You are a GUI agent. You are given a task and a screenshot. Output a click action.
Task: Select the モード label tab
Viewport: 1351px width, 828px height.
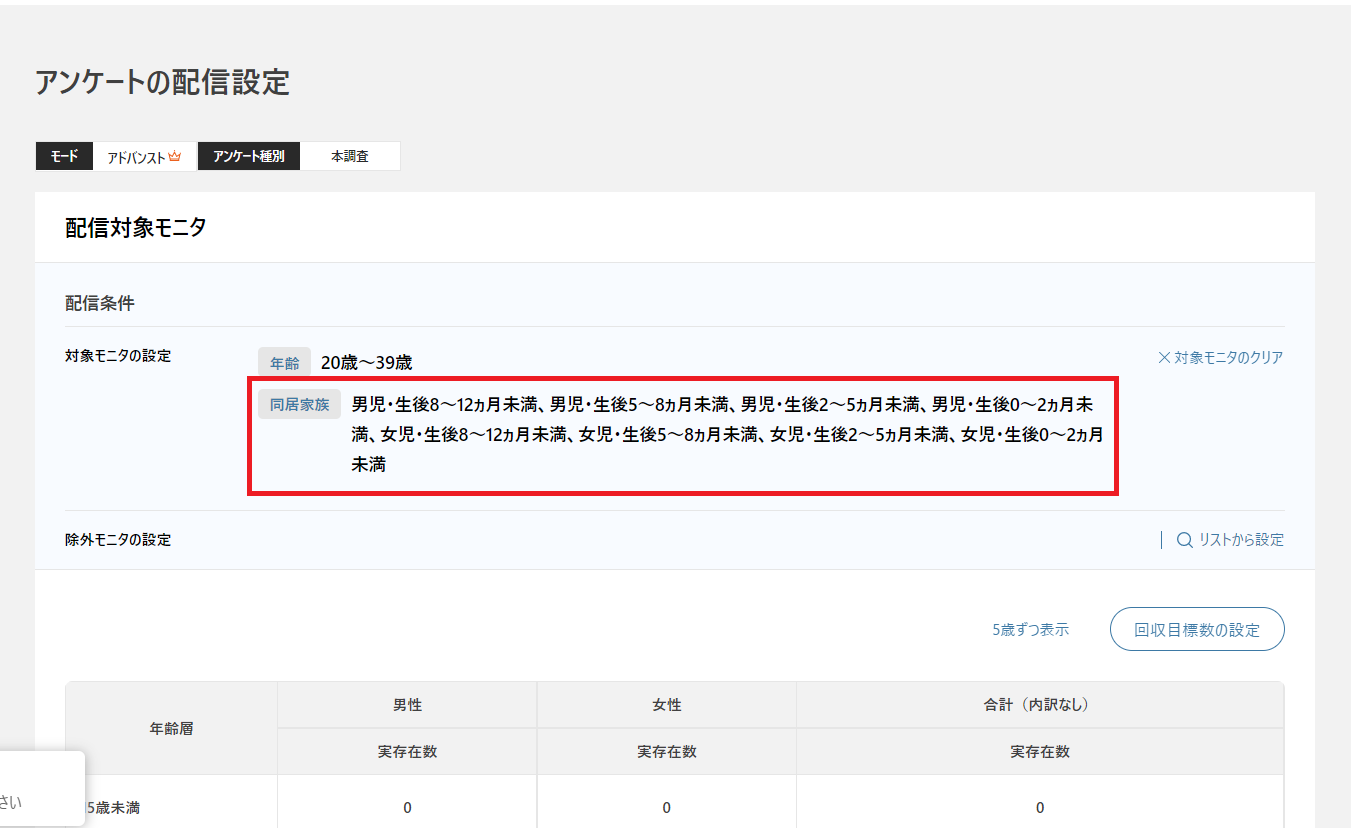(64, 156)
